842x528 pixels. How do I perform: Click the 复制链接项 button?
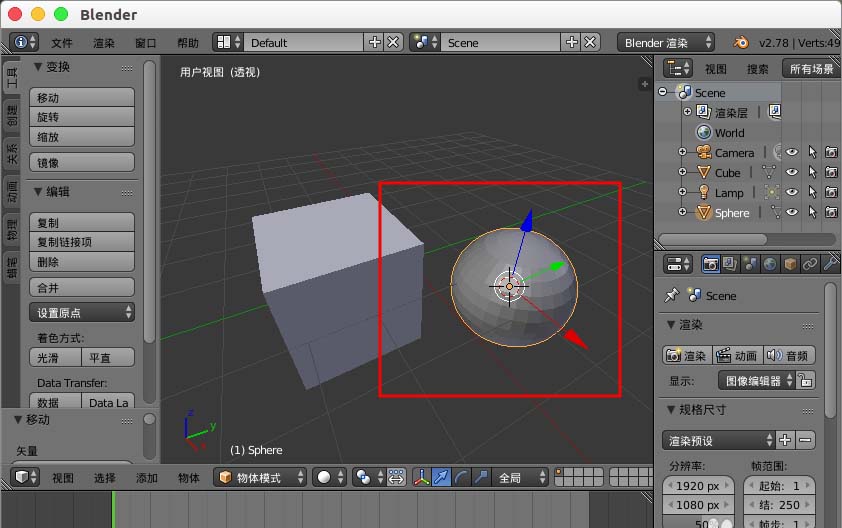82,242
